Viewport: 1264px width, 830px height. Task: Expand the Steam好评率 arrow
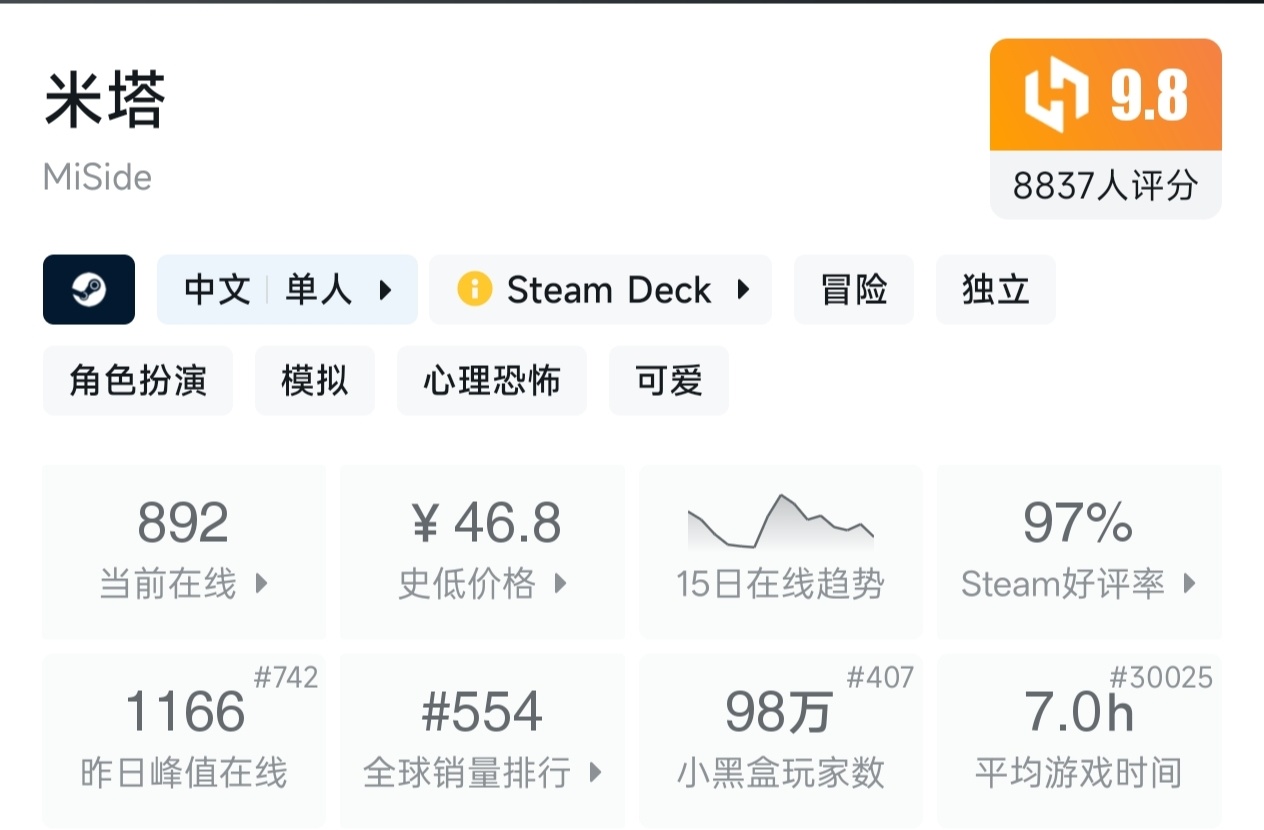click(x=1189, y=583)
